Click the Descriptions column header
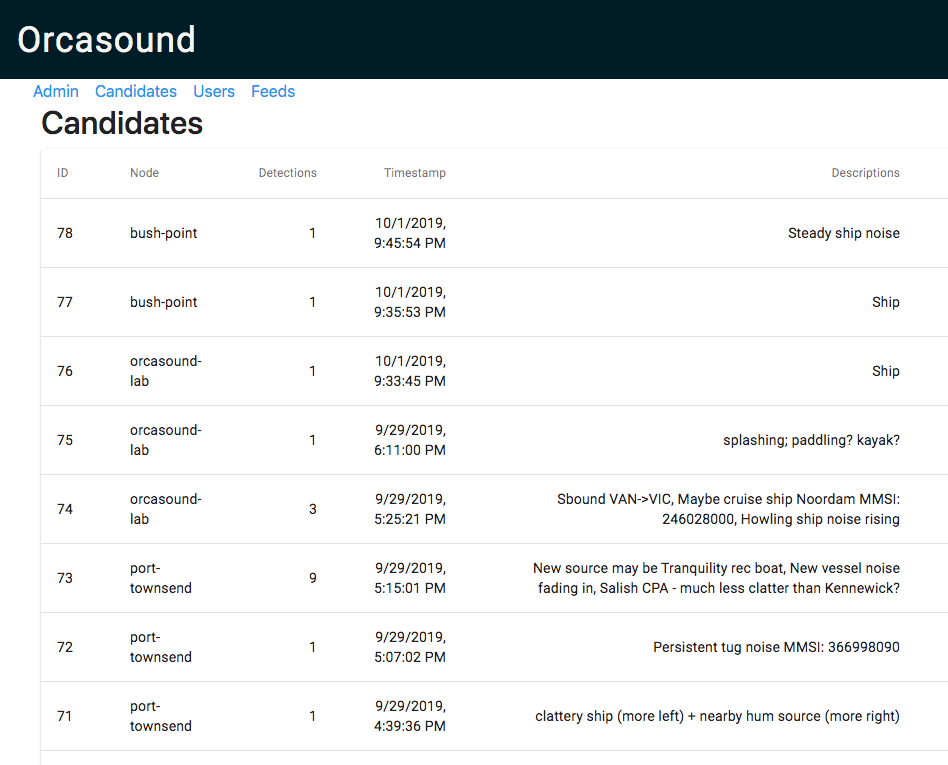 pos(865,173)
